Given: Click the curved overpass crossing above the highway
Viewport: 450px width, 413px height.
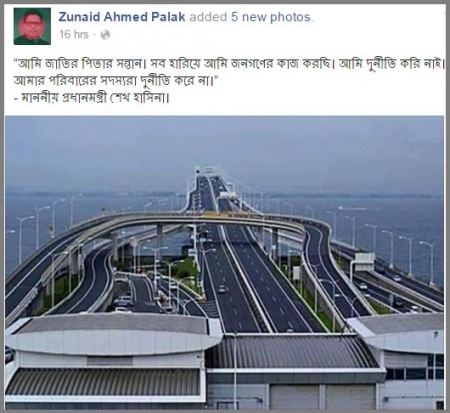Looking at the screenshot, I should tap(187, 219).
